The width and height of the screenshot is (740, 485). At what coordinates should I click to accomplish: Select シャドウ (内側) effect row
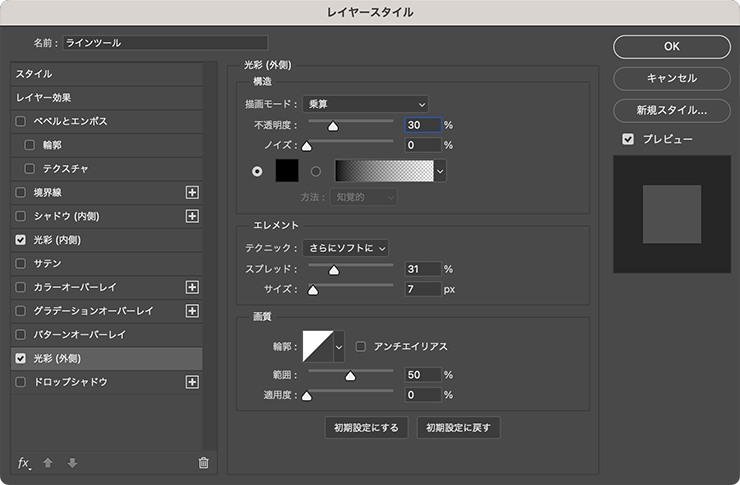coord(107,216)
